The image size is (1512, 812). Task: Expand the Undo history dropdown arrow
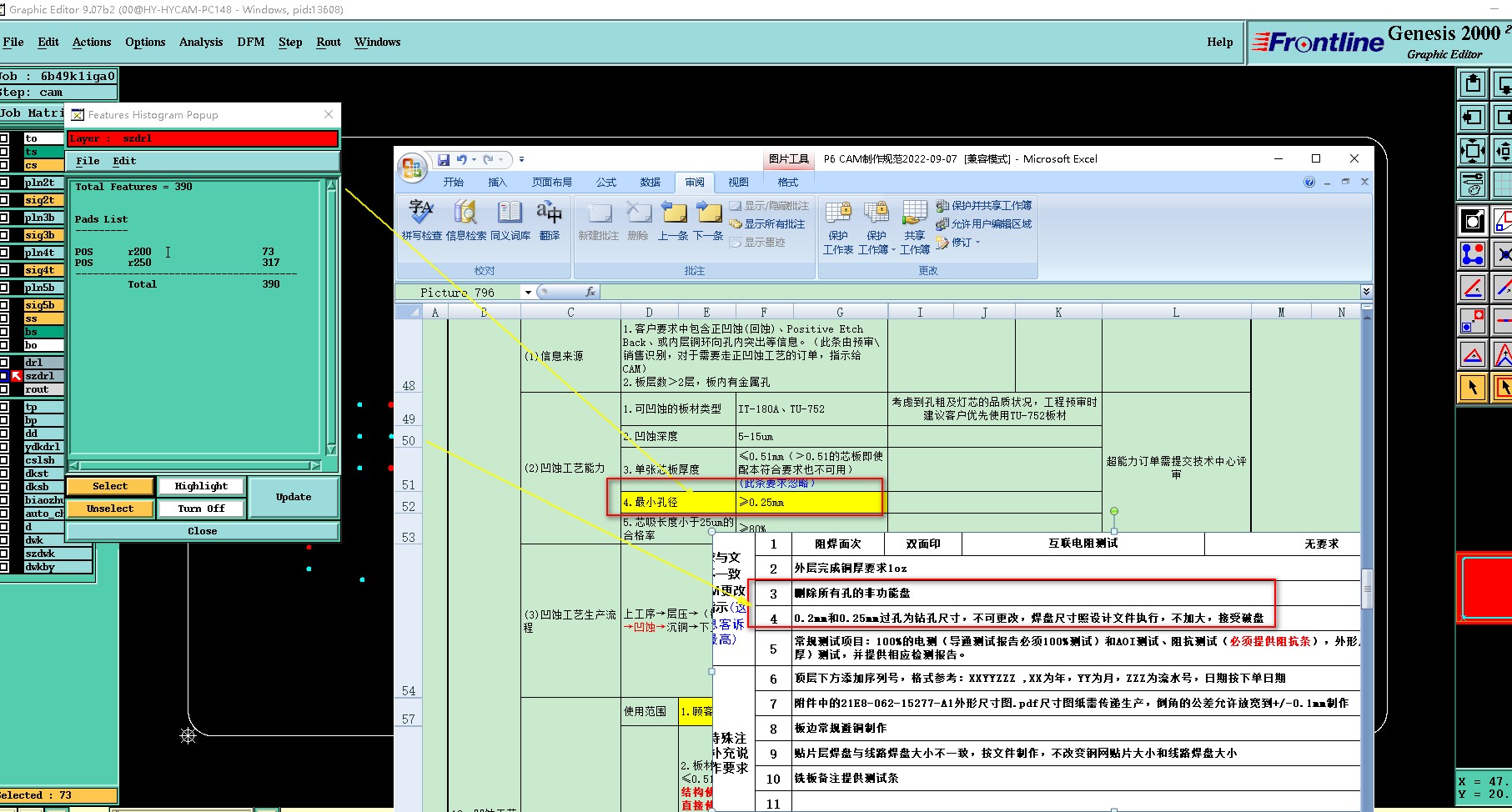coord(474,159)
